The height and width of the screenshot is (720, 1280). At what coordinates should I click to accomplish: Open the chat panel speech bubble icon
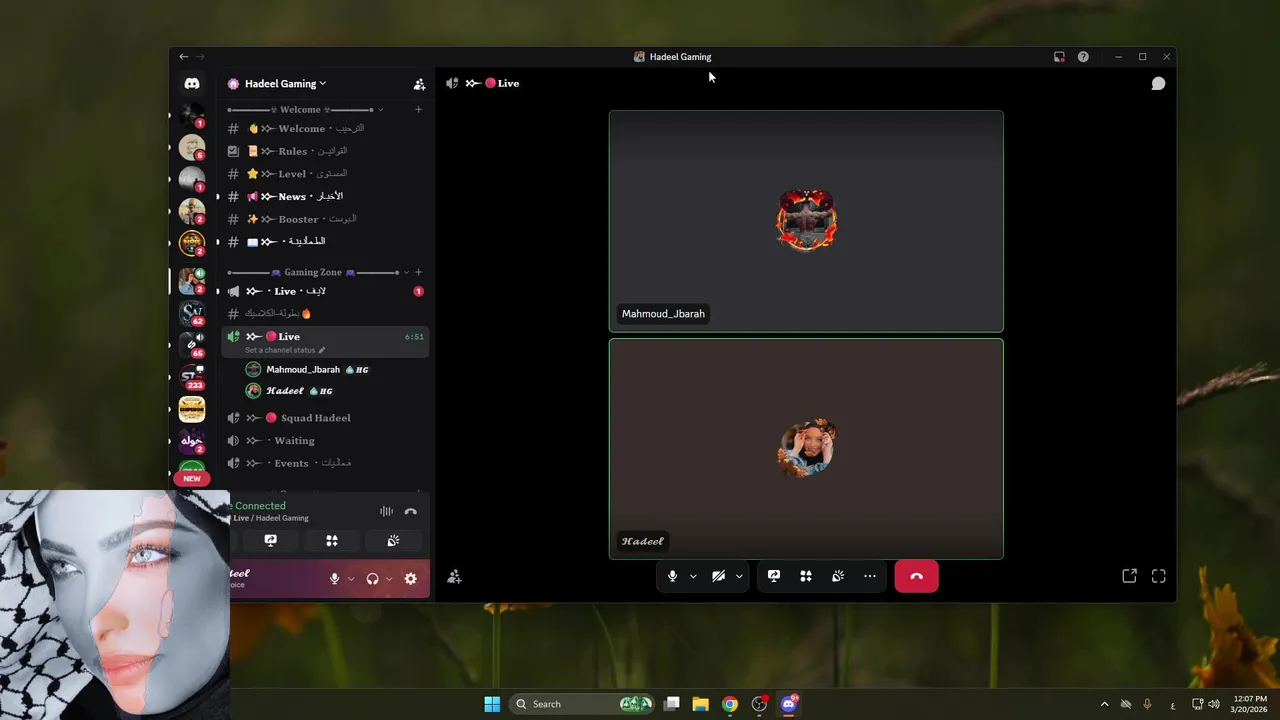click(1158, 84)
